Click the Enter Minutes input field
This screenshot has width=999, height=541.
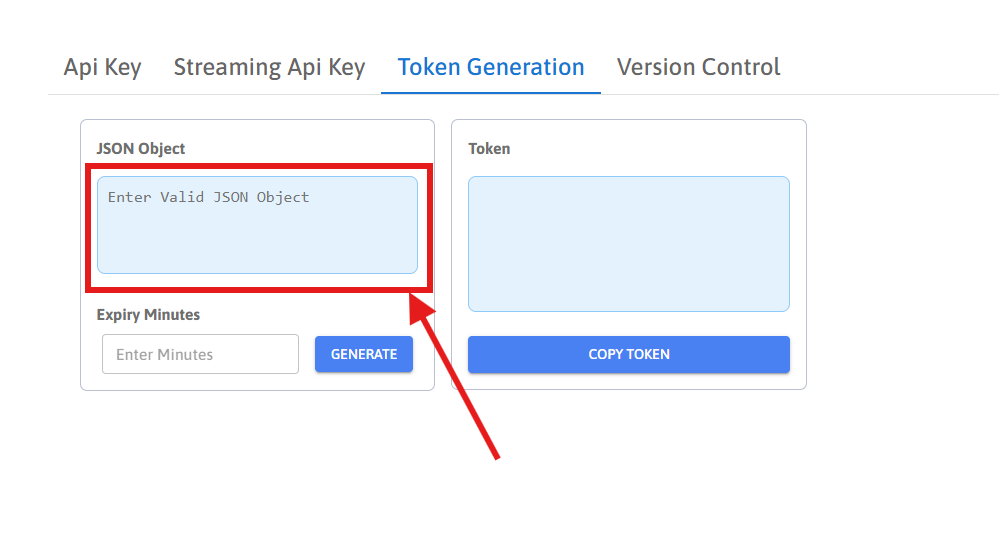click(200, 354)
